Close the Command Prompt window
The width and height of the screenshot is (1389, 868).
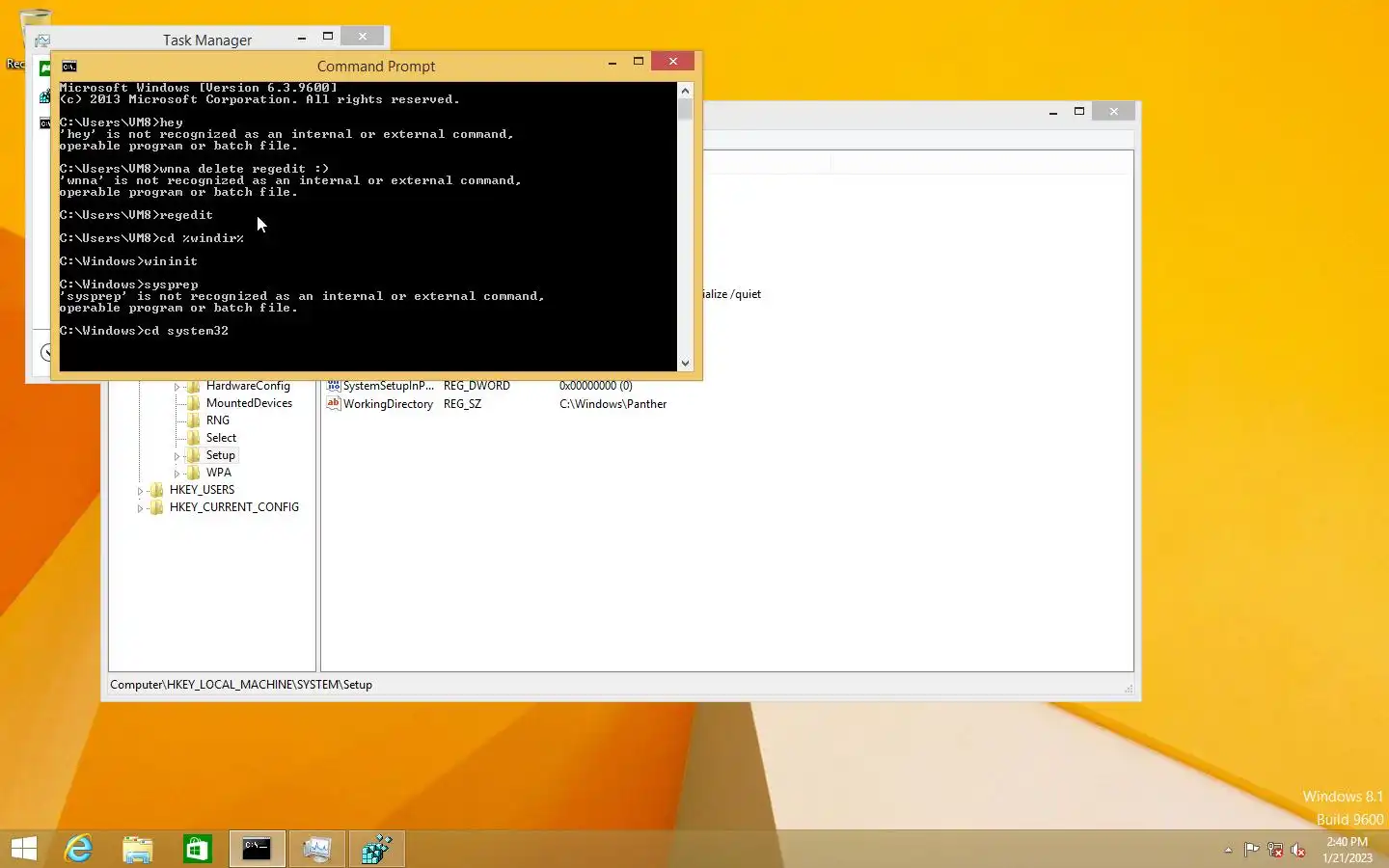673,62
